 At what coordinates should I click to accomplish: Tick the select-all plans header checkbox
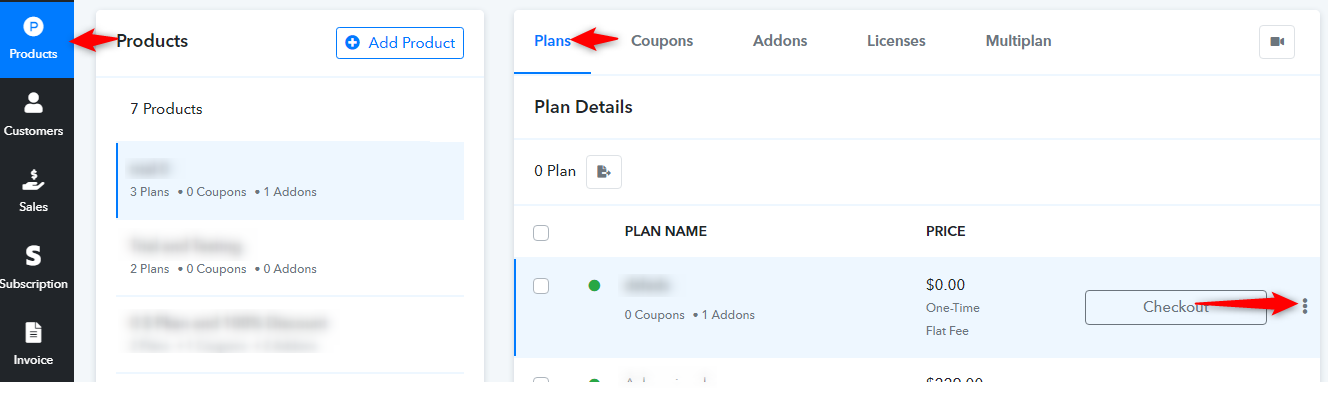click(x=541, y=233)
